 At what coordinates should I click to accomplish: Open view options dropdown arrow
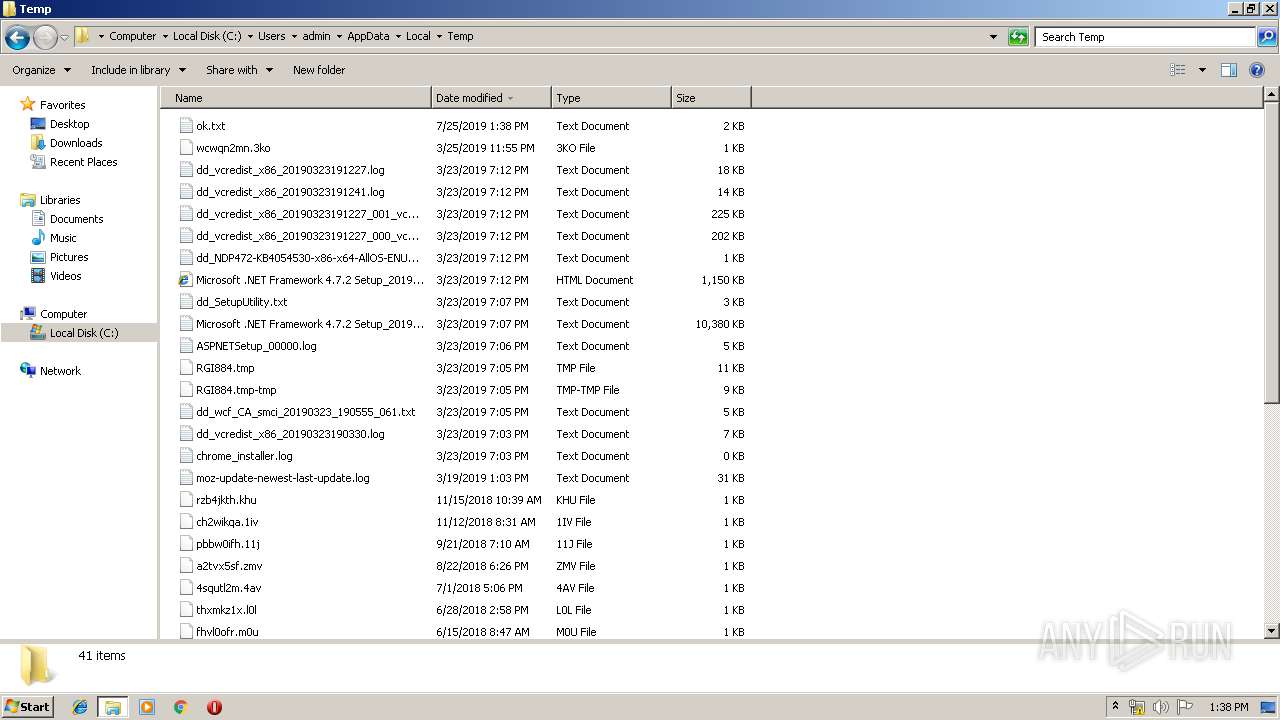(1202, 70)
